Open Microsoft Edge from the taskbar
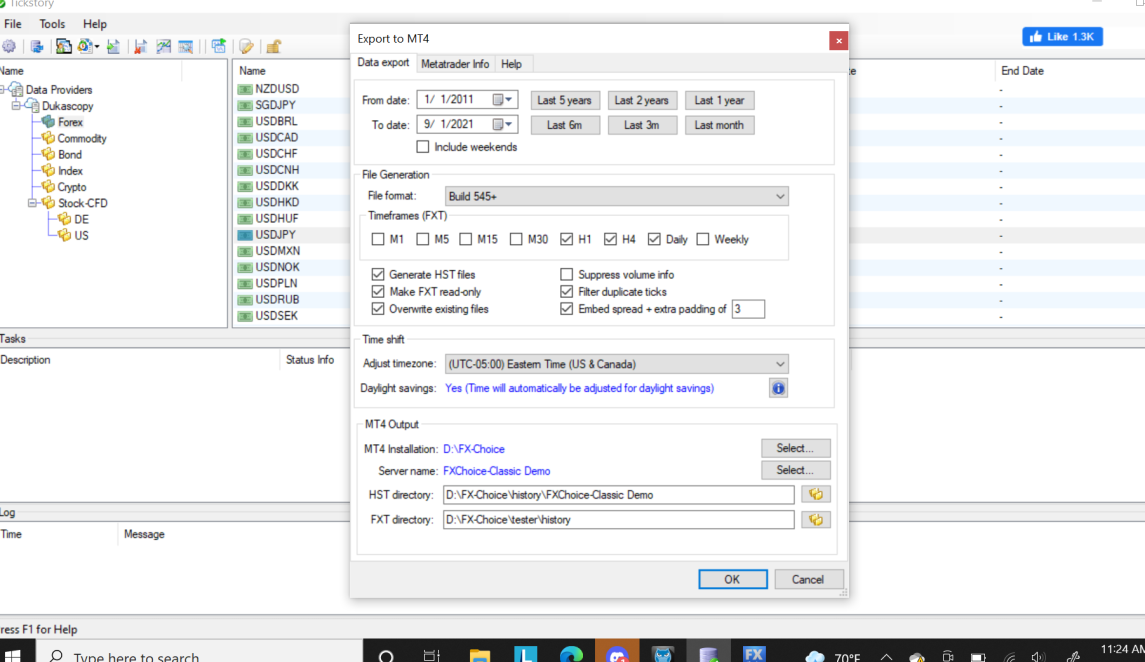This screenshot has width=1145, height=662. coord(572,655)
